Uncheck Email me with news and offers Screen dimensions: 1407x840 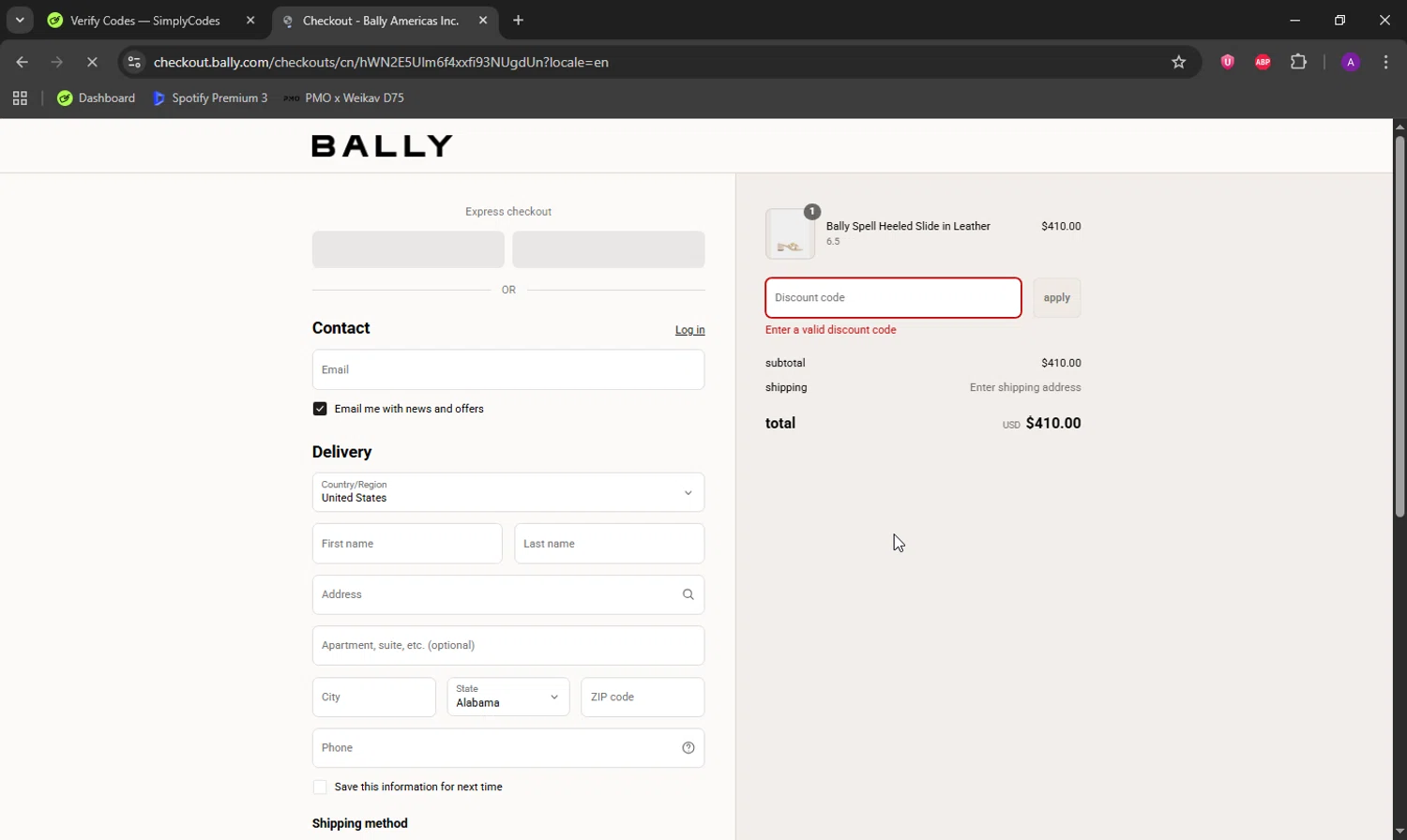point(320,409)
